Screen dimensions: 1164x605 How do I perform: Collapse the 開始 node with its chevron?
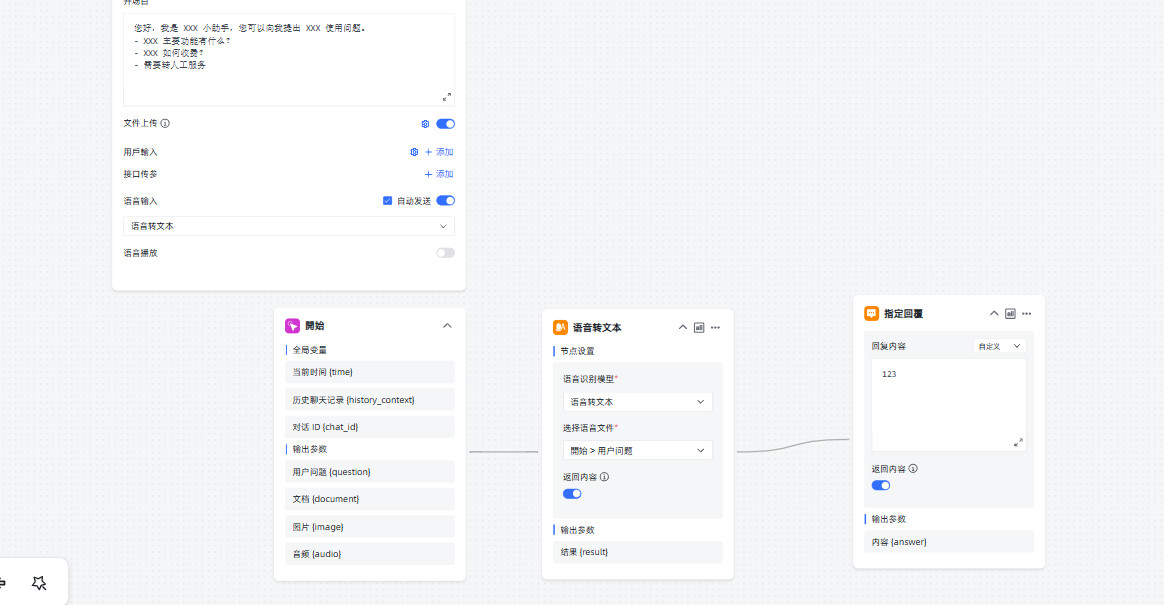click(447, 325)
